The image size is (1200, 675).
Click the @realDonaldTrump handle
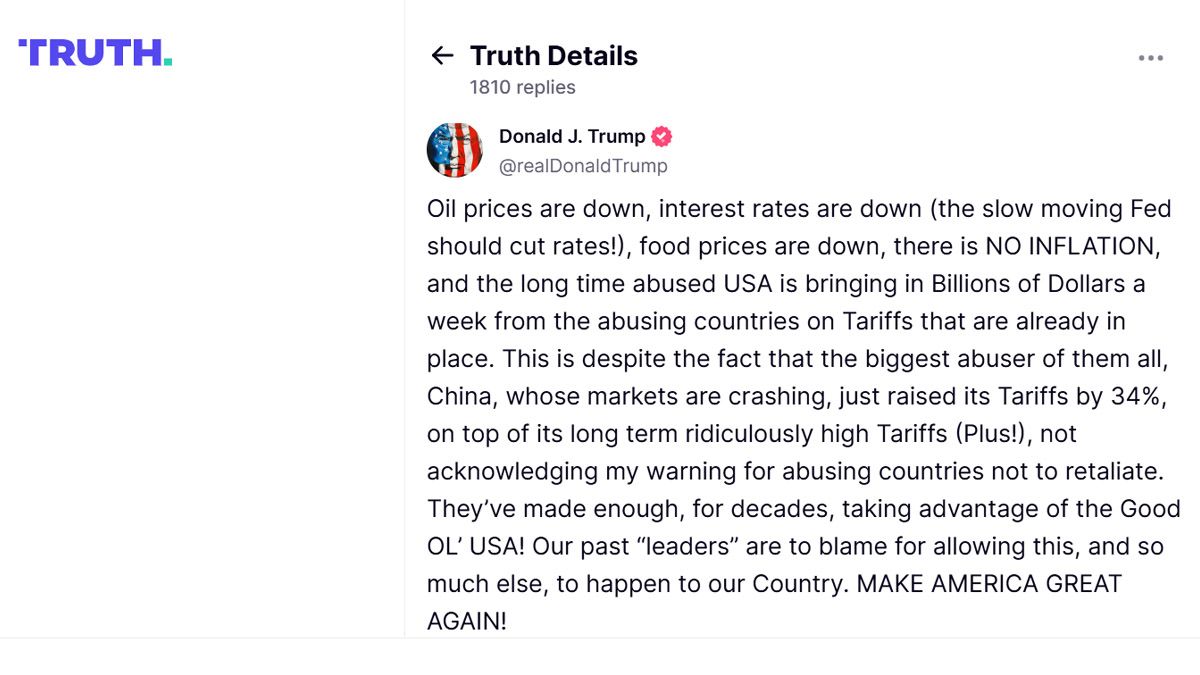583,166
